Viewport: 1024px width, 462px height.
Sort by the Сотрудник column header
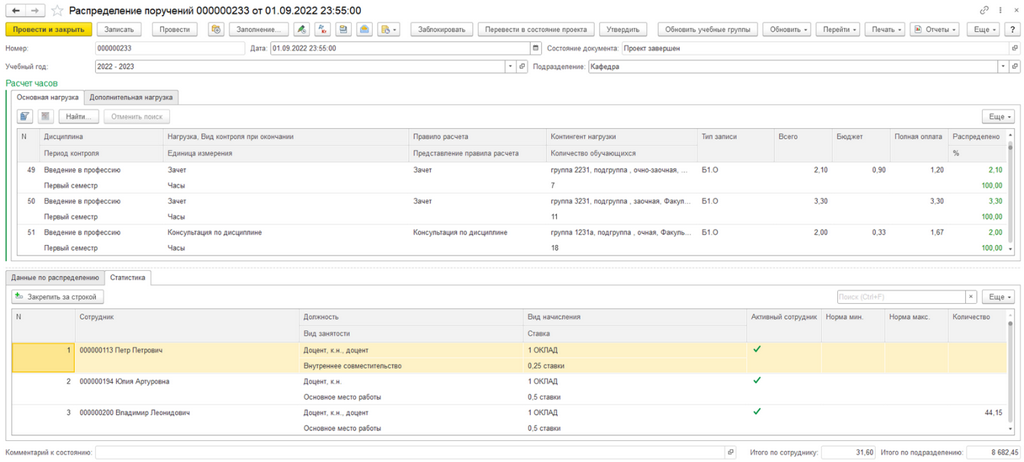click(x=187, y=317)
